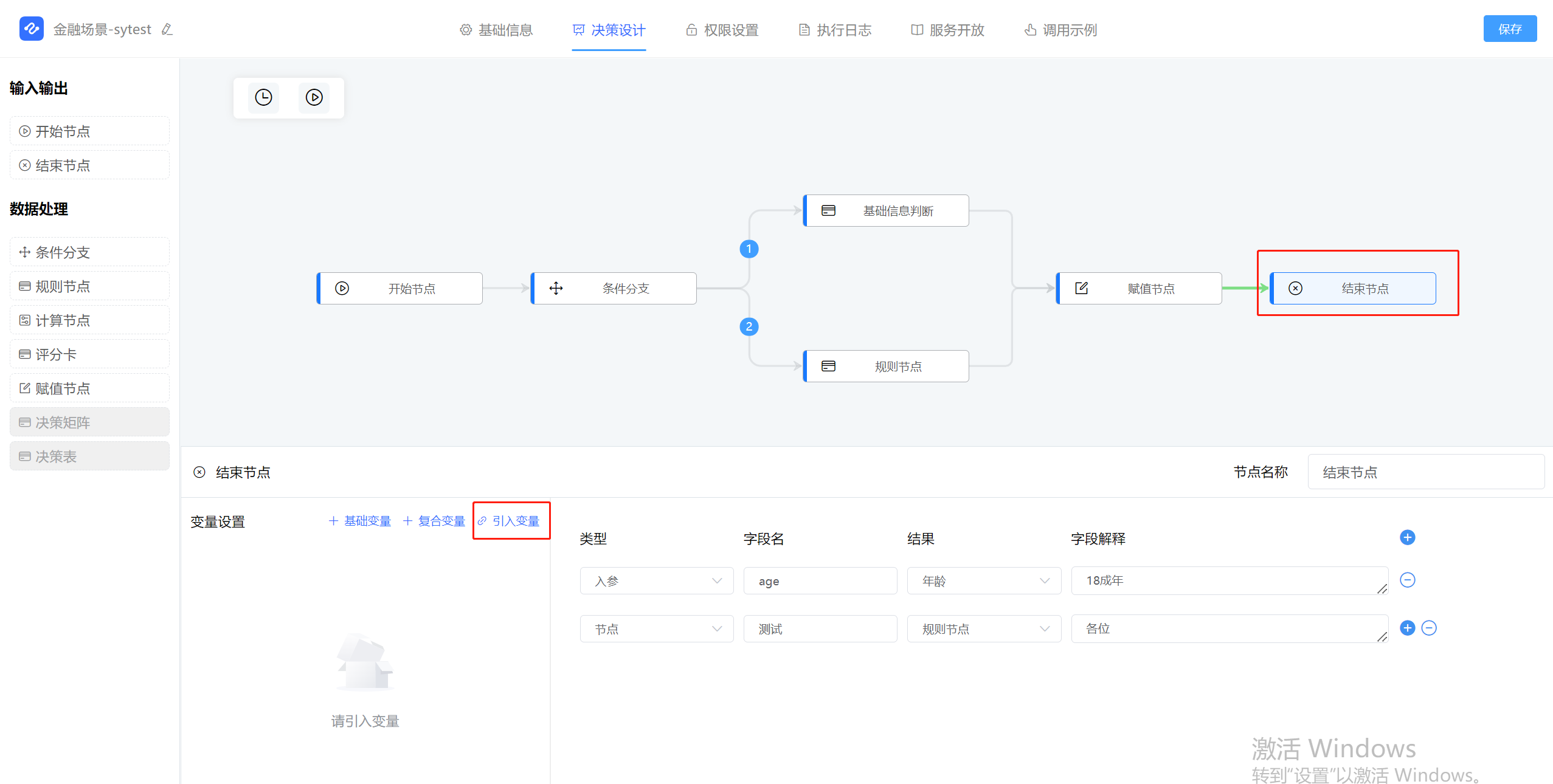
Task: Click the 保存 button
Action: click(x=1510, y=29)
